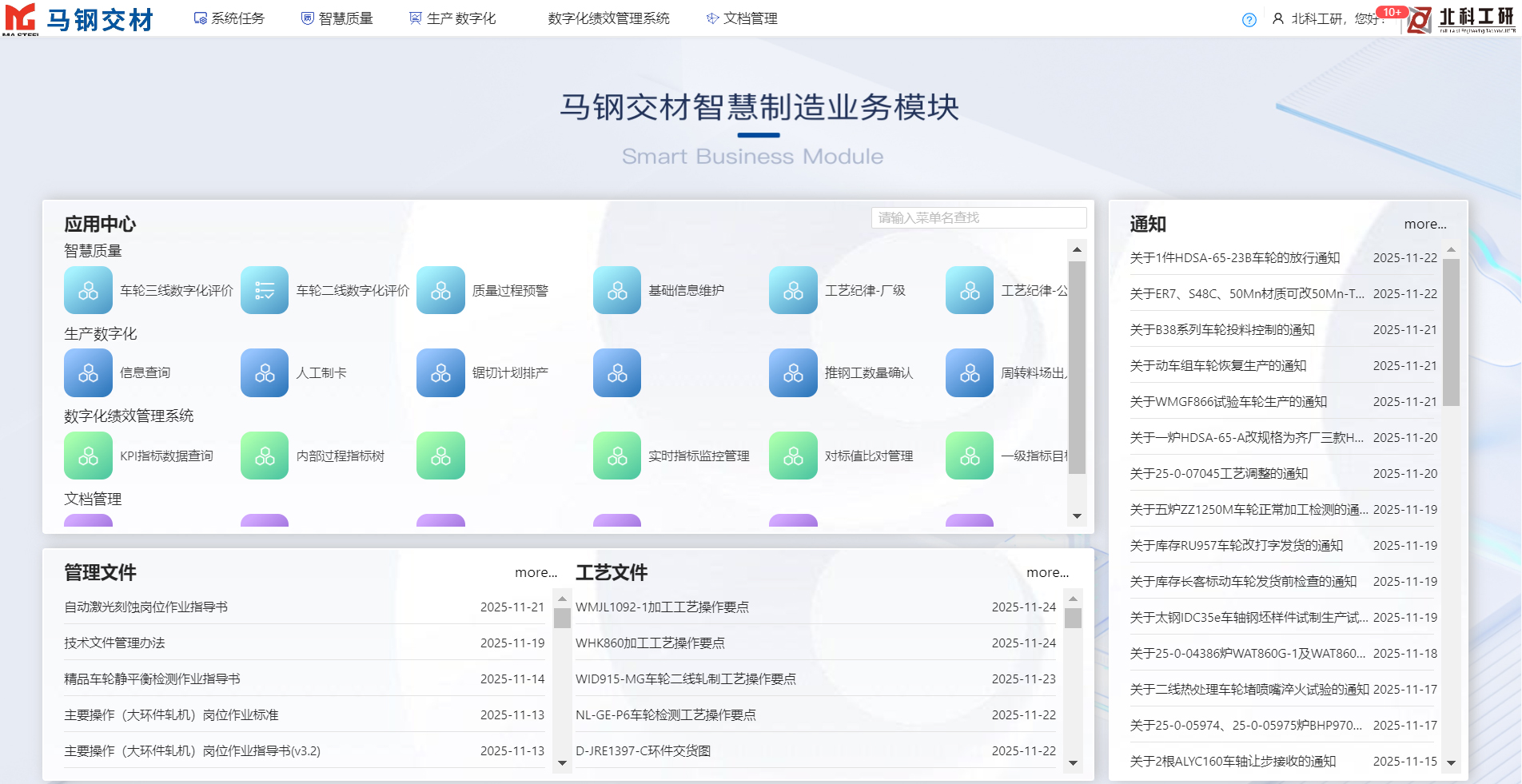Click the 请输入菜单名查找 search box
The image size is (1522, 784).
pos(978,217)
